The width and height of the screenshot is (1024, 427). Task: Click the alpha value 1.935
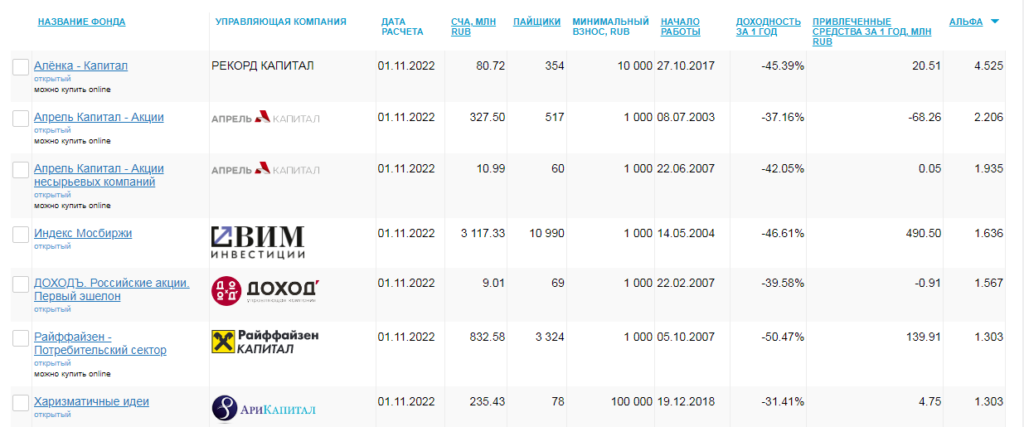(989, 168)
